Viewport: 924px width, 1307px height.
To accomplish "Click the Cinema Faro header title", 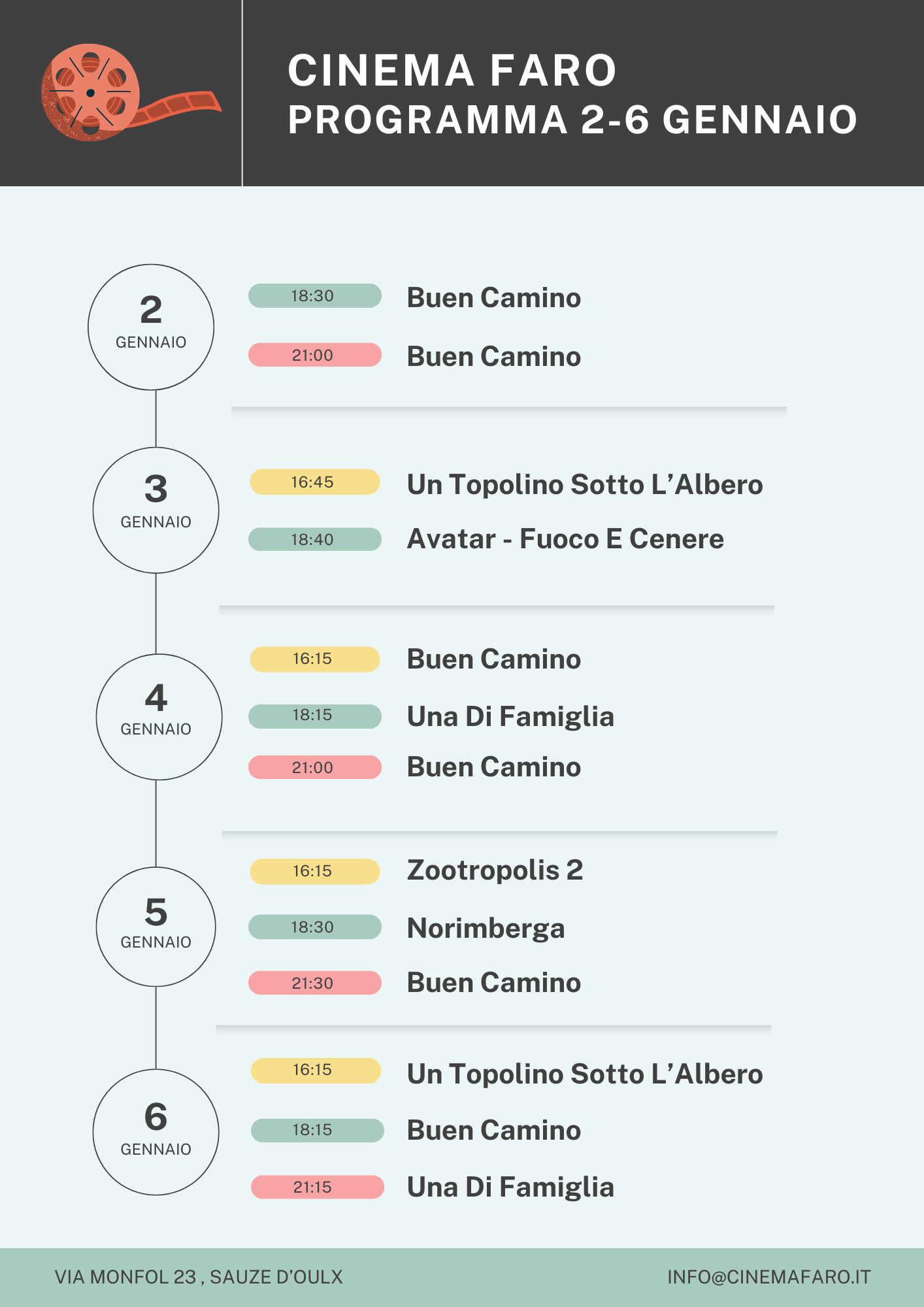I will [x=452, y=71].
